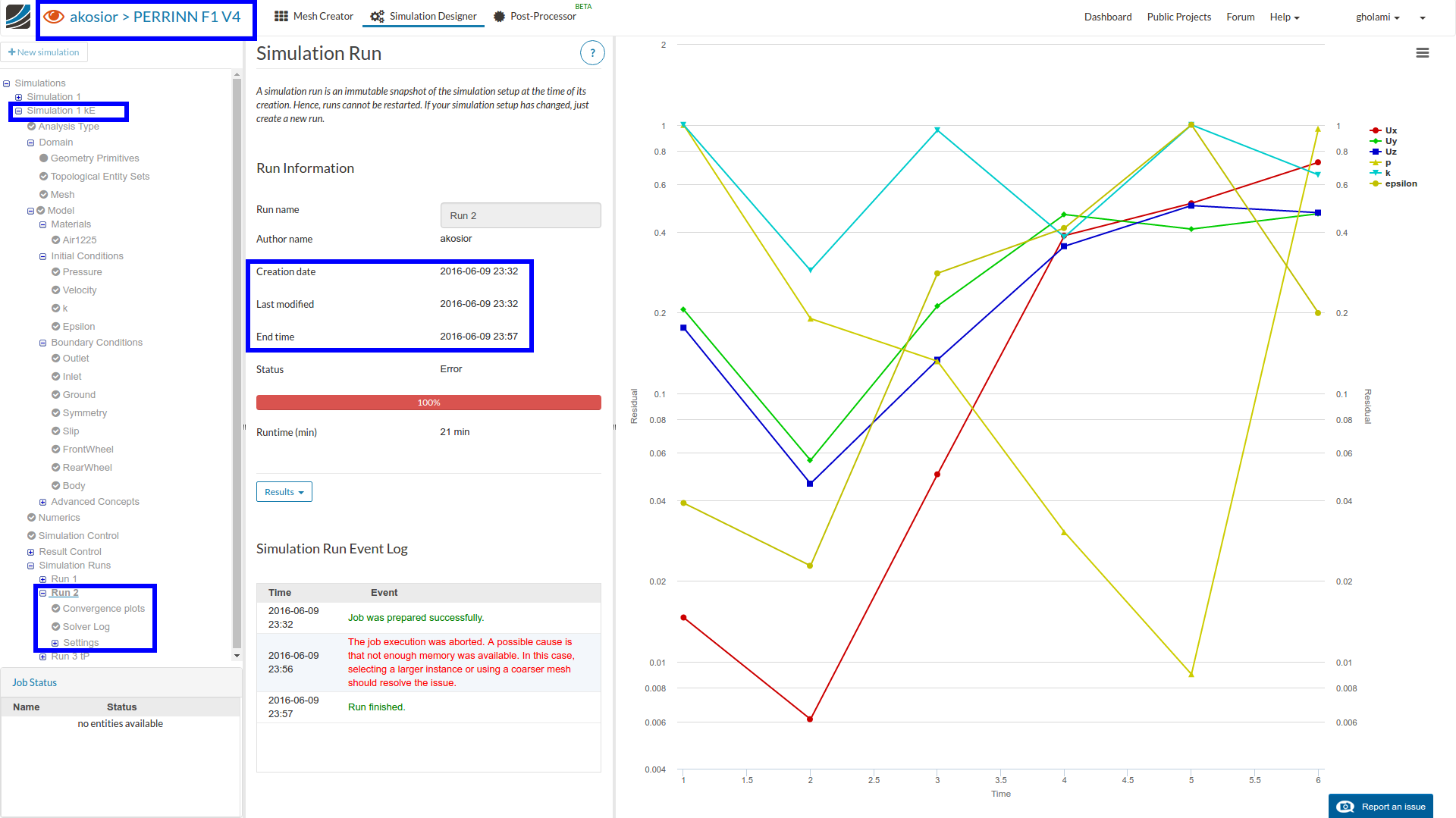Screen dimensions: 1456x818
Task: Expand the Run 1 tree node
Action: [43, 579]
